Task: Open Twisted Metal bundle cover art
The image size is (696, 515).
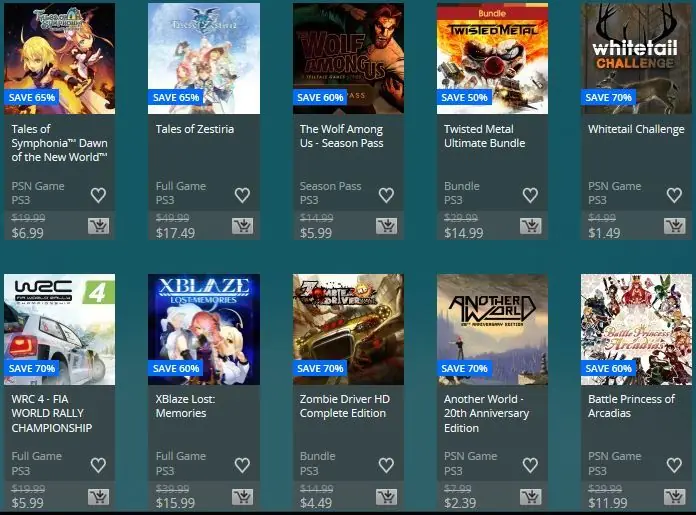Action: coord(492,59)
